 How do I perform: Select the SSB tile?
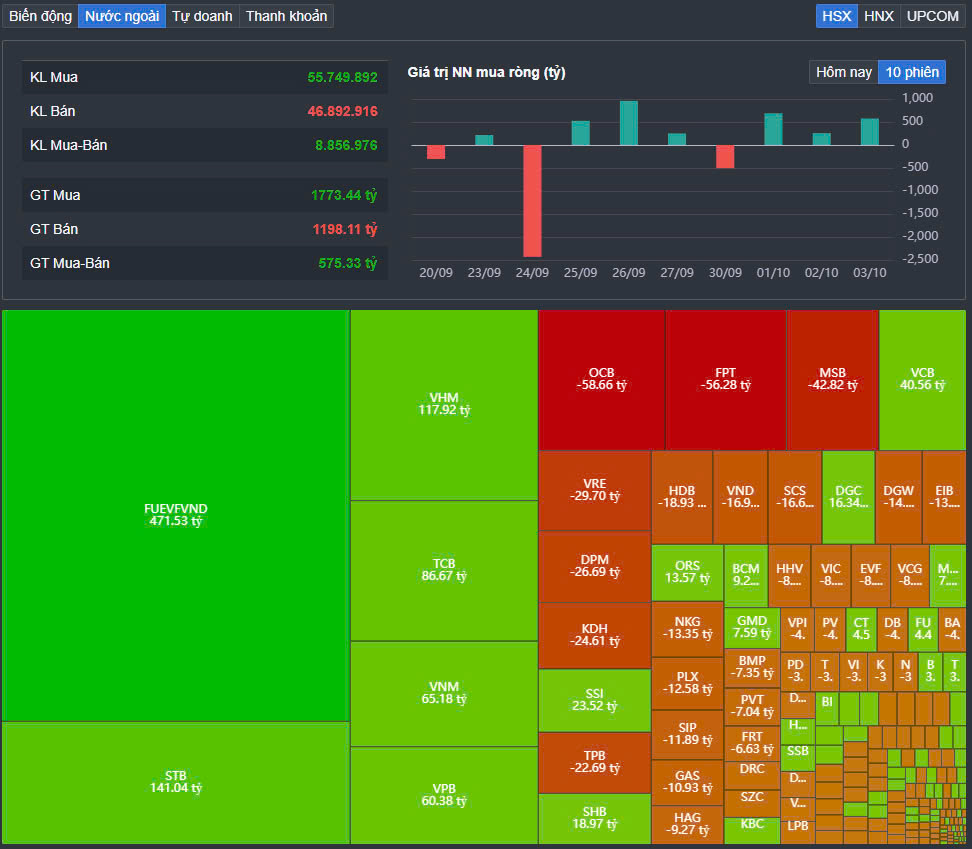pyautogui.click(x=797, y=757)
